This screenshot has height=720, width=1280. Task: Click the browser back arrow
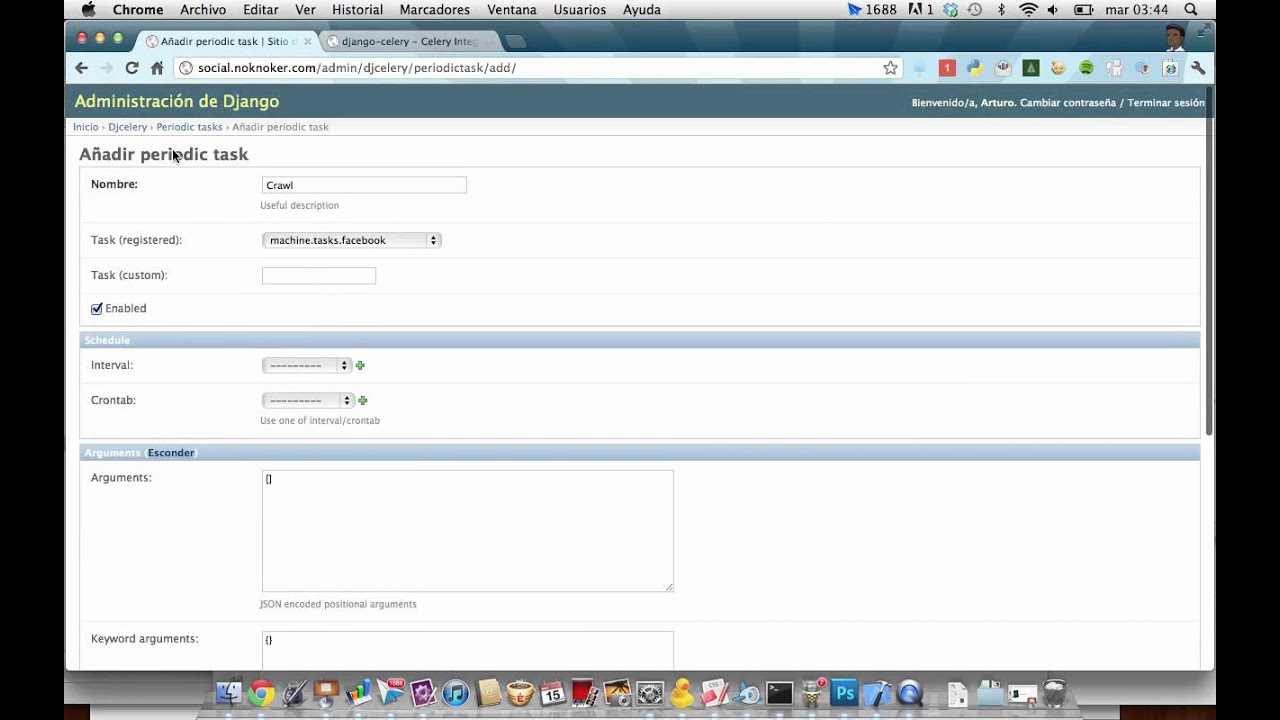point(82,68)
